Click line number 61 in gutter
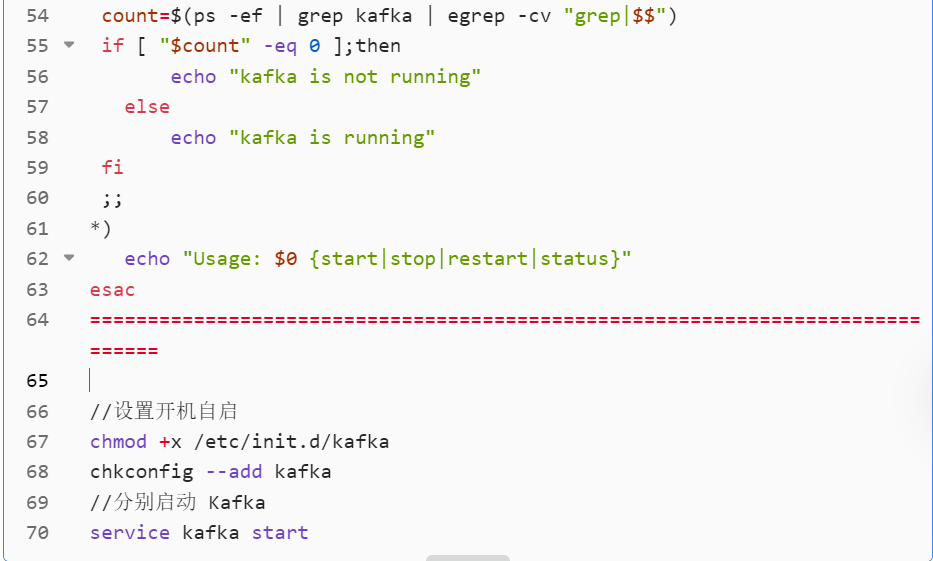933x561 pixels. (37, 228)
